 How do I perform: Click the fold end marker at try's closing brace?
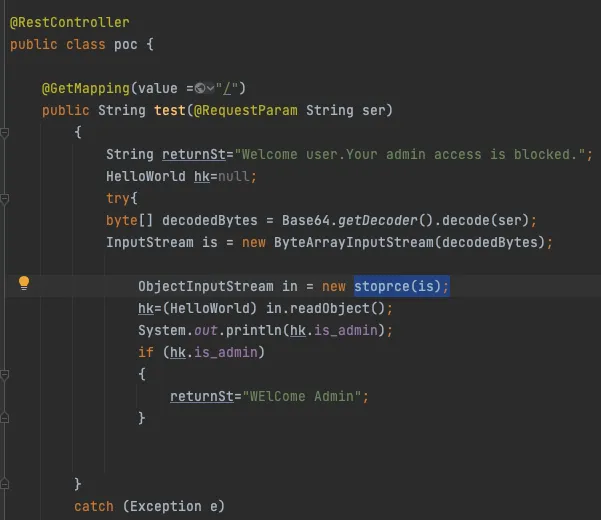[4, 484]
